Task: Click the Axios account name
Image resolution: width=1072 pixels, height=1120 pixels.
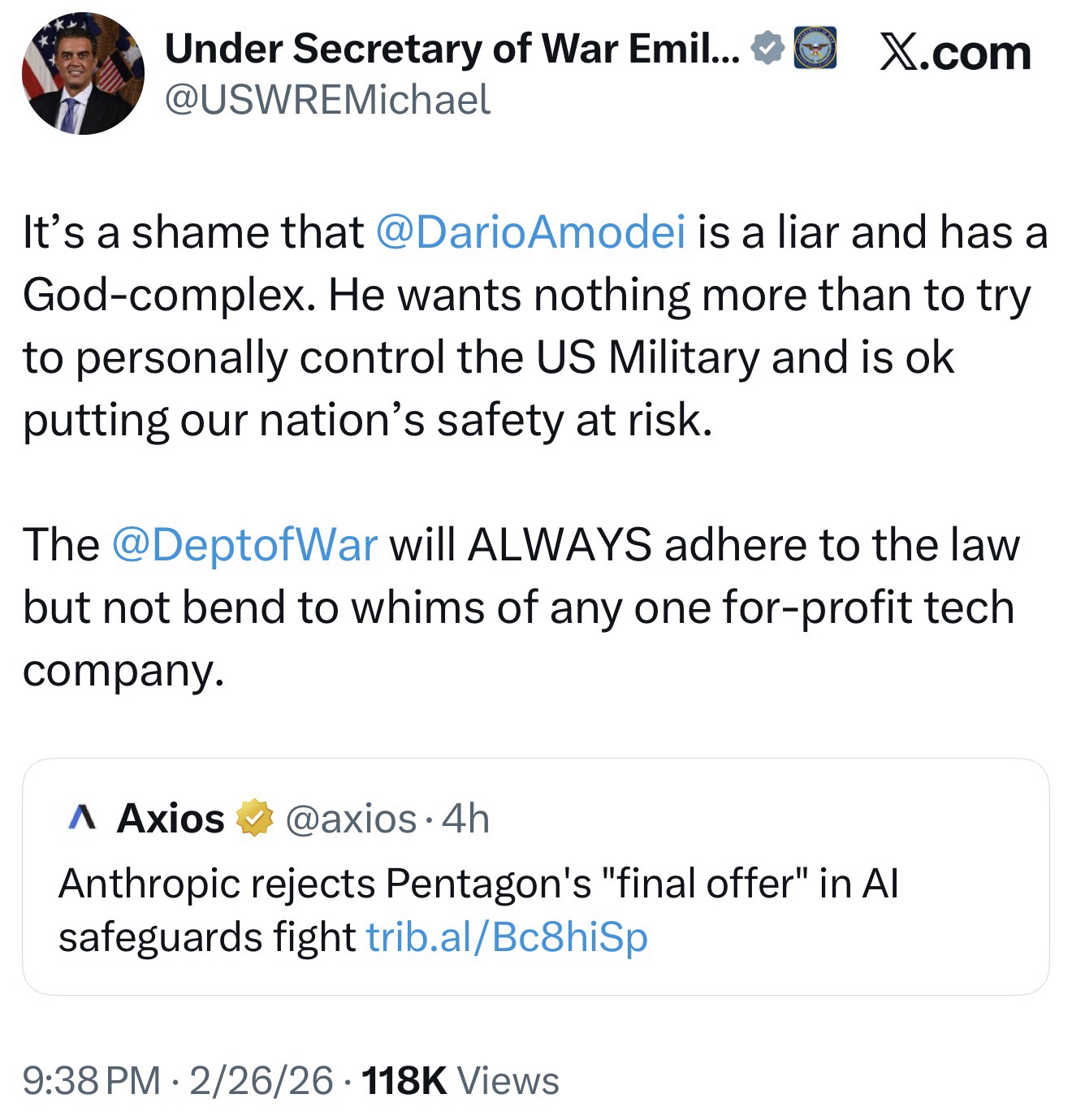Action: click(171, 819)
